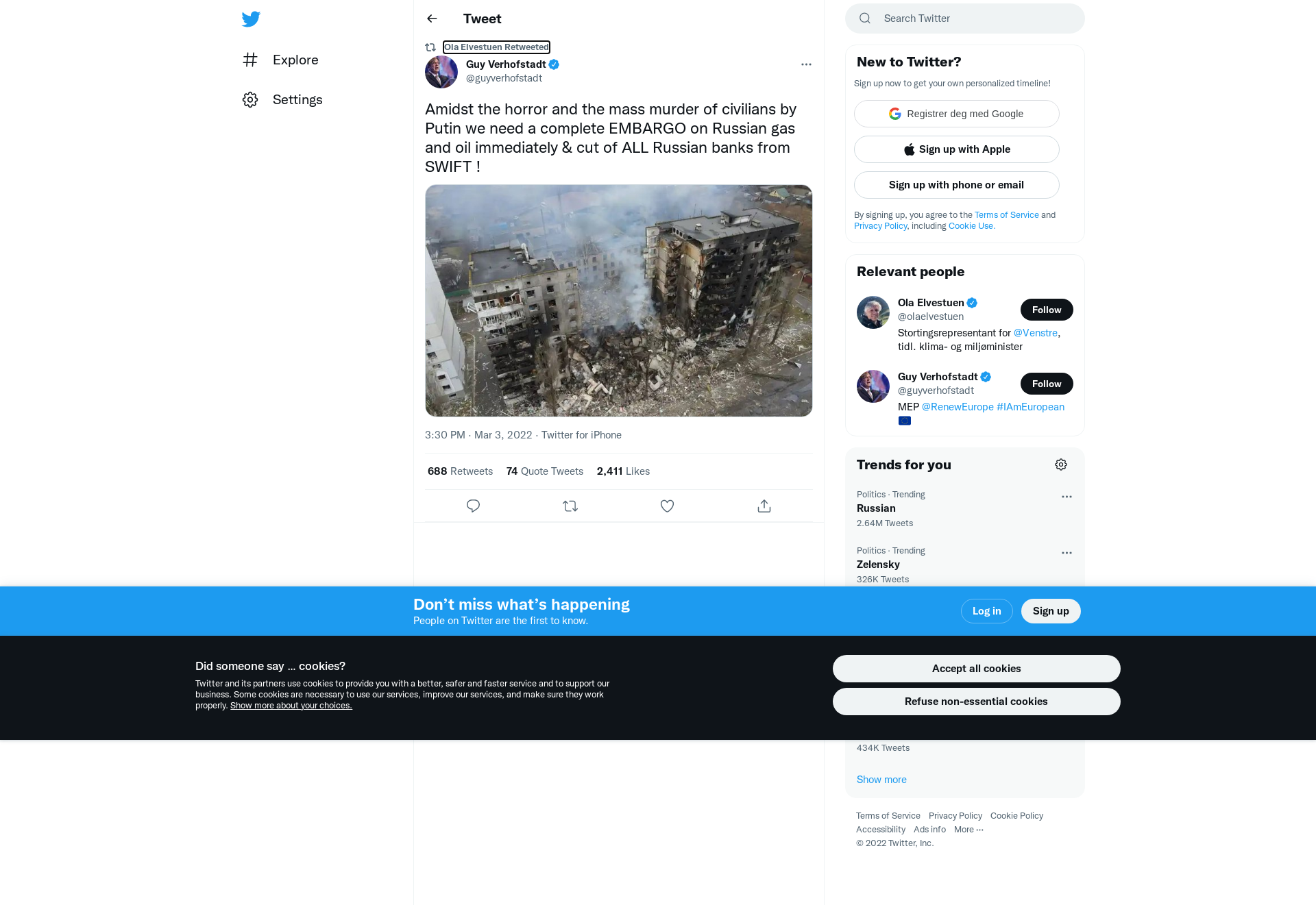Expand the More footer links menu
The width and height of the screenshot is (1316, 905).
tap(969, 829)
